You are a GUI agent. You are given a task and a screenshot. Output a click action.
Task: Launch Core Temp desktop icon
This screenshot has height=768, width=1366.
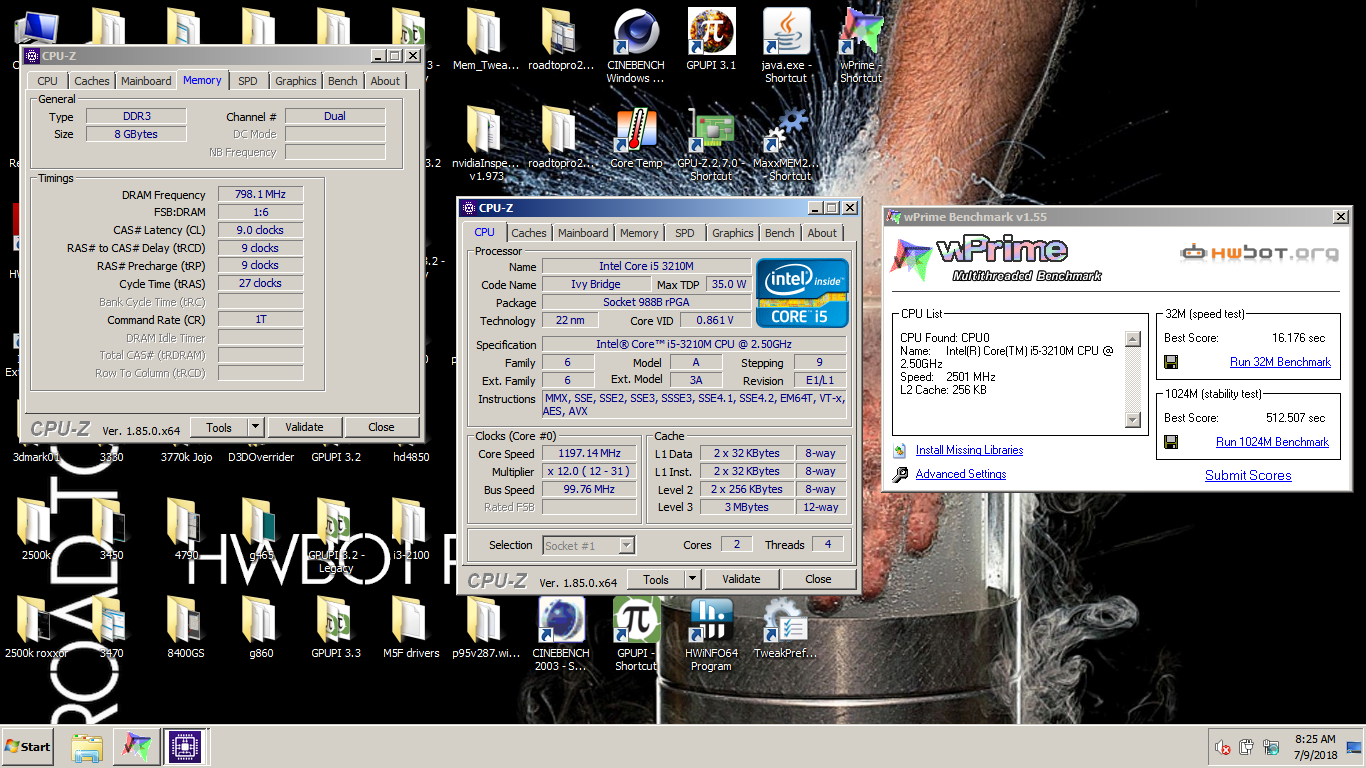[636, 138]
